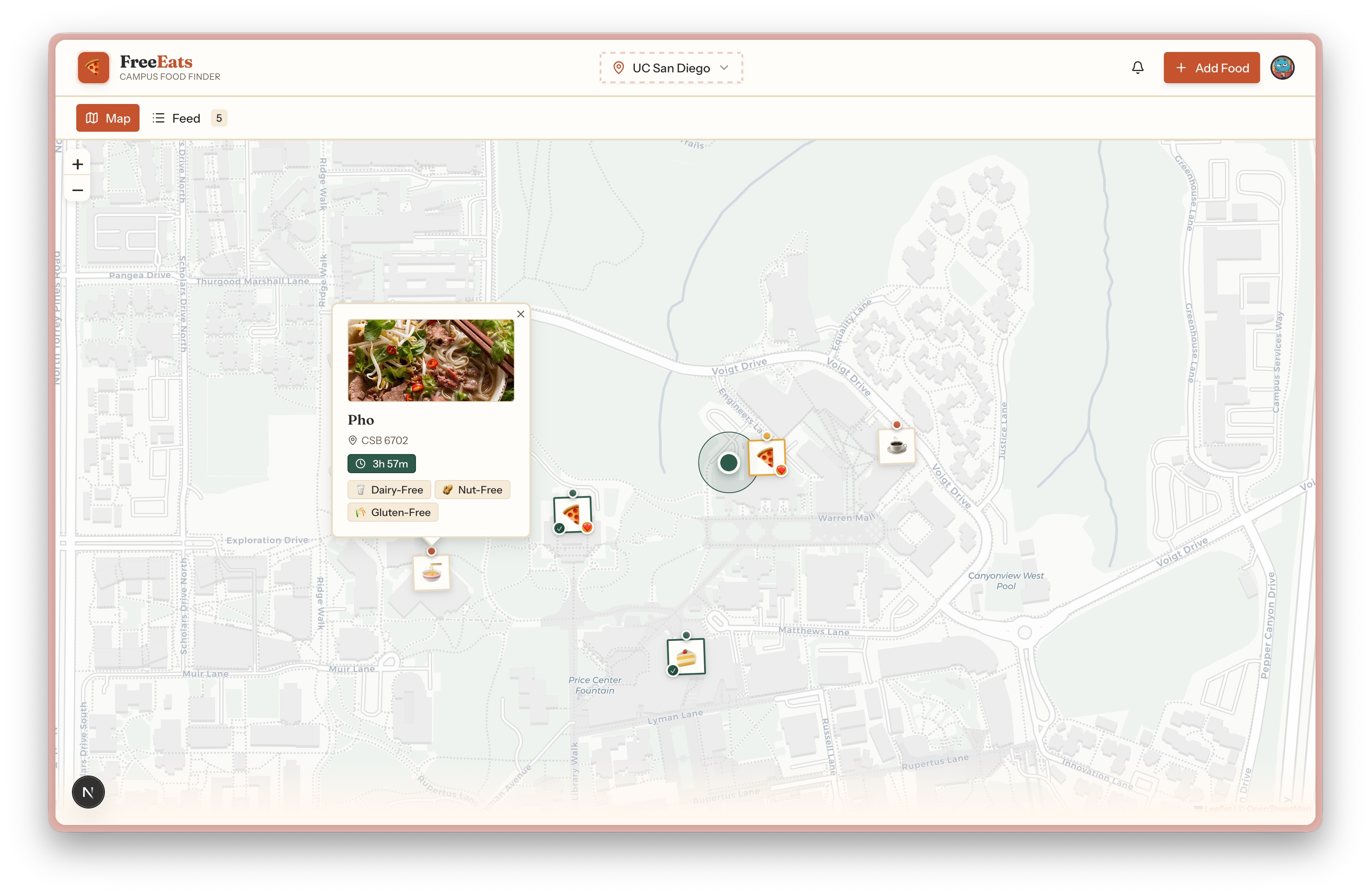Click the Pho food photo thumbnail
Image resolution: width=1371 pixels, height=896 pixels.
click(x=431, y=360)
